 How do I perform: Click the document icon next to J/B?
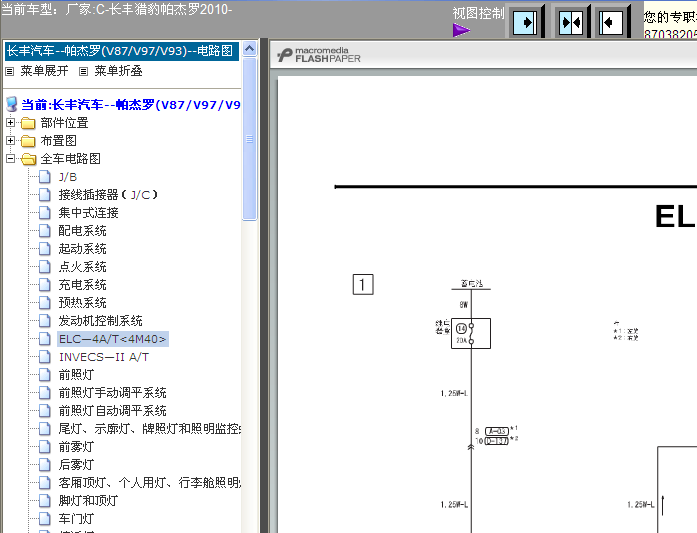click(x=44, y=177)
